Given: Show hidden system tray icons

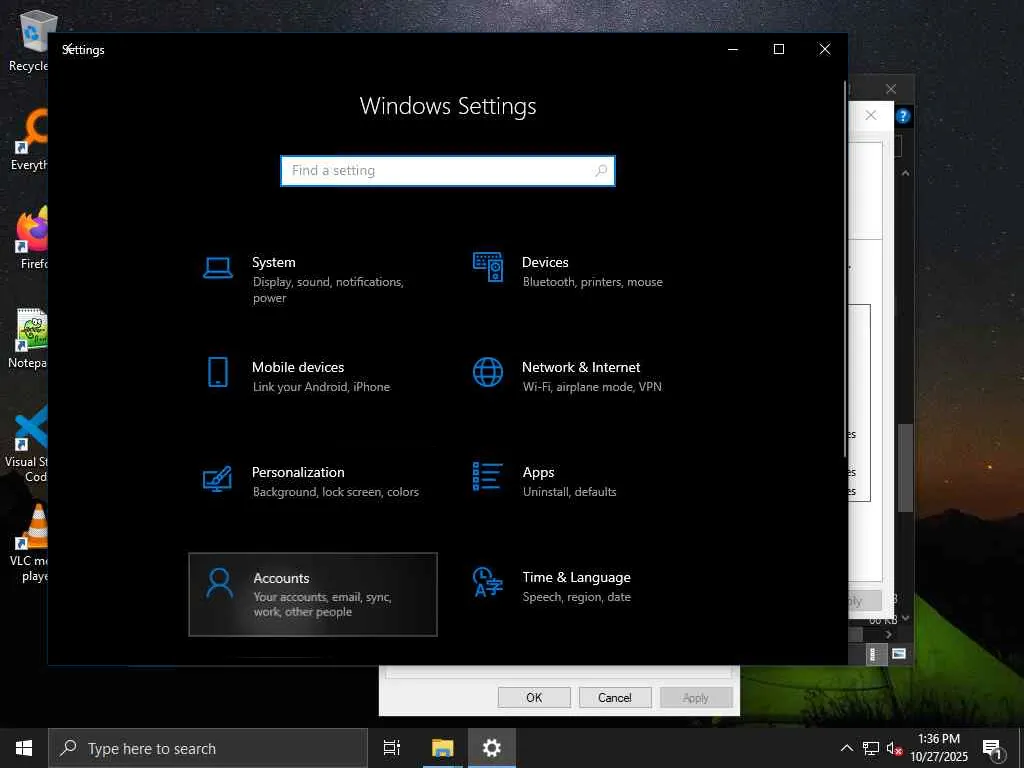Looking at the screenshot, I should tap(846, 748).
